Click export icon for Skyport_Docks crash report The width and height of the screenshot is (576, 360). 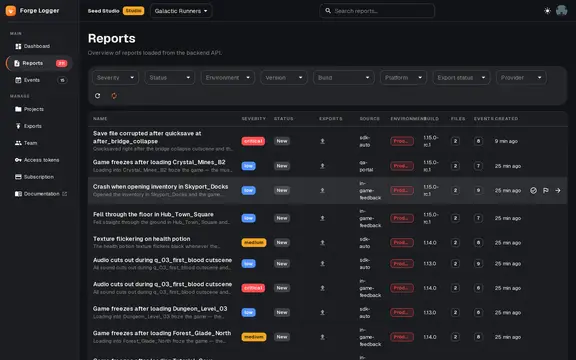point(322,190)
